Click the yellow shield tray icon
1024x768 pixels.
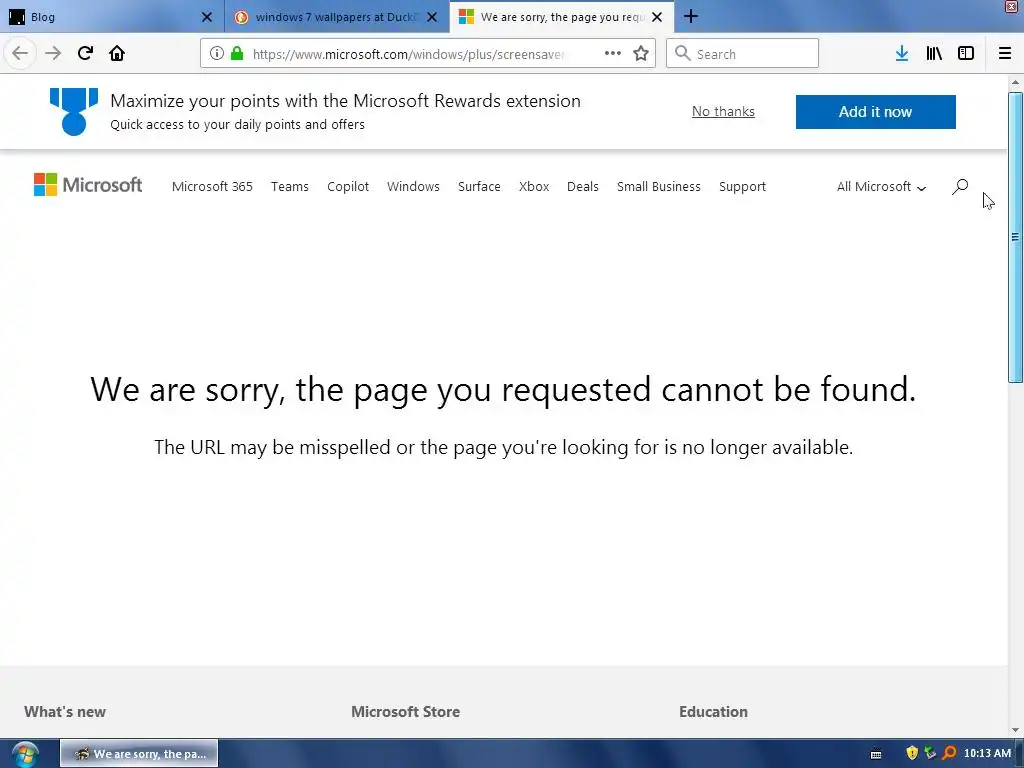[912, 754]
